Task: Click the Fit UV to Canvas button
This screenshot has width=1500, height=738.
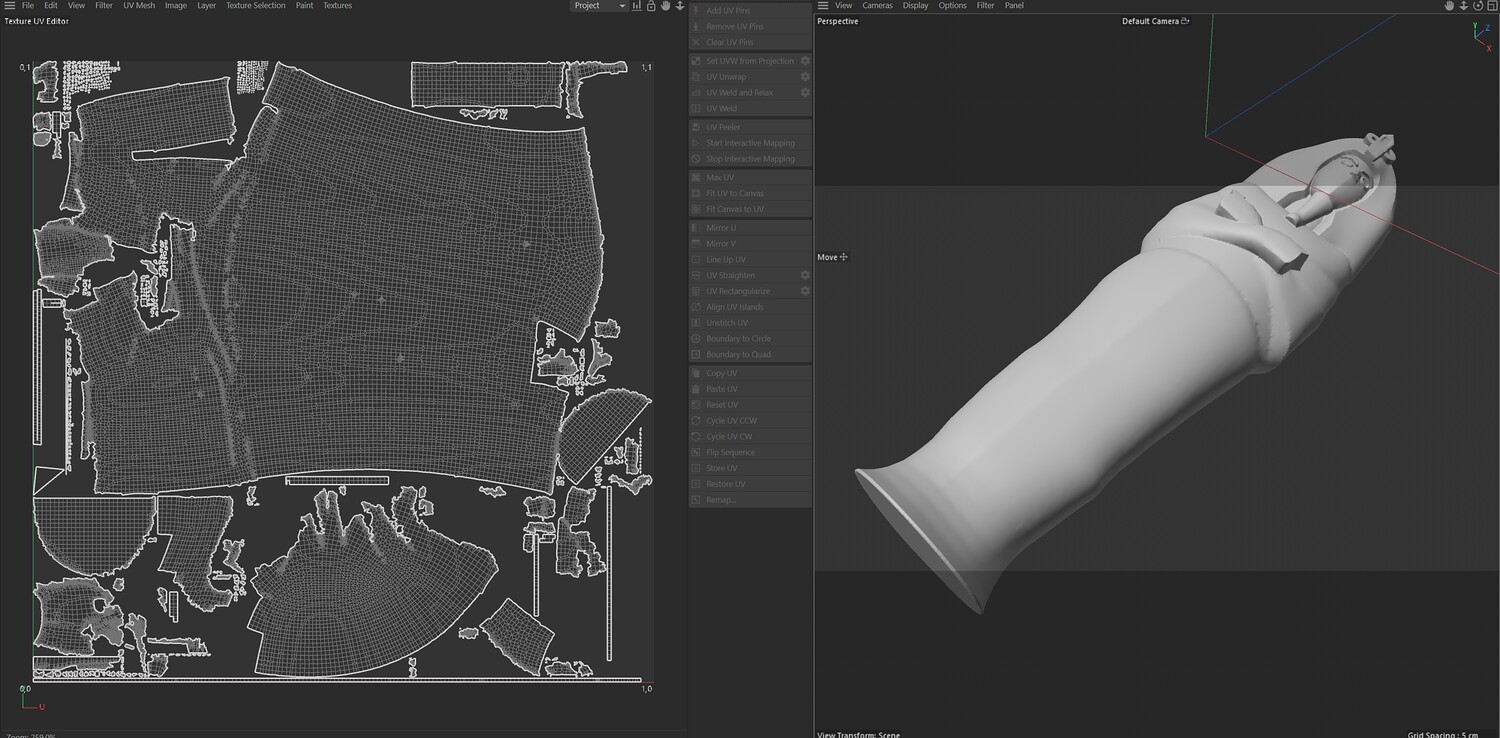Action: point(750,193)
